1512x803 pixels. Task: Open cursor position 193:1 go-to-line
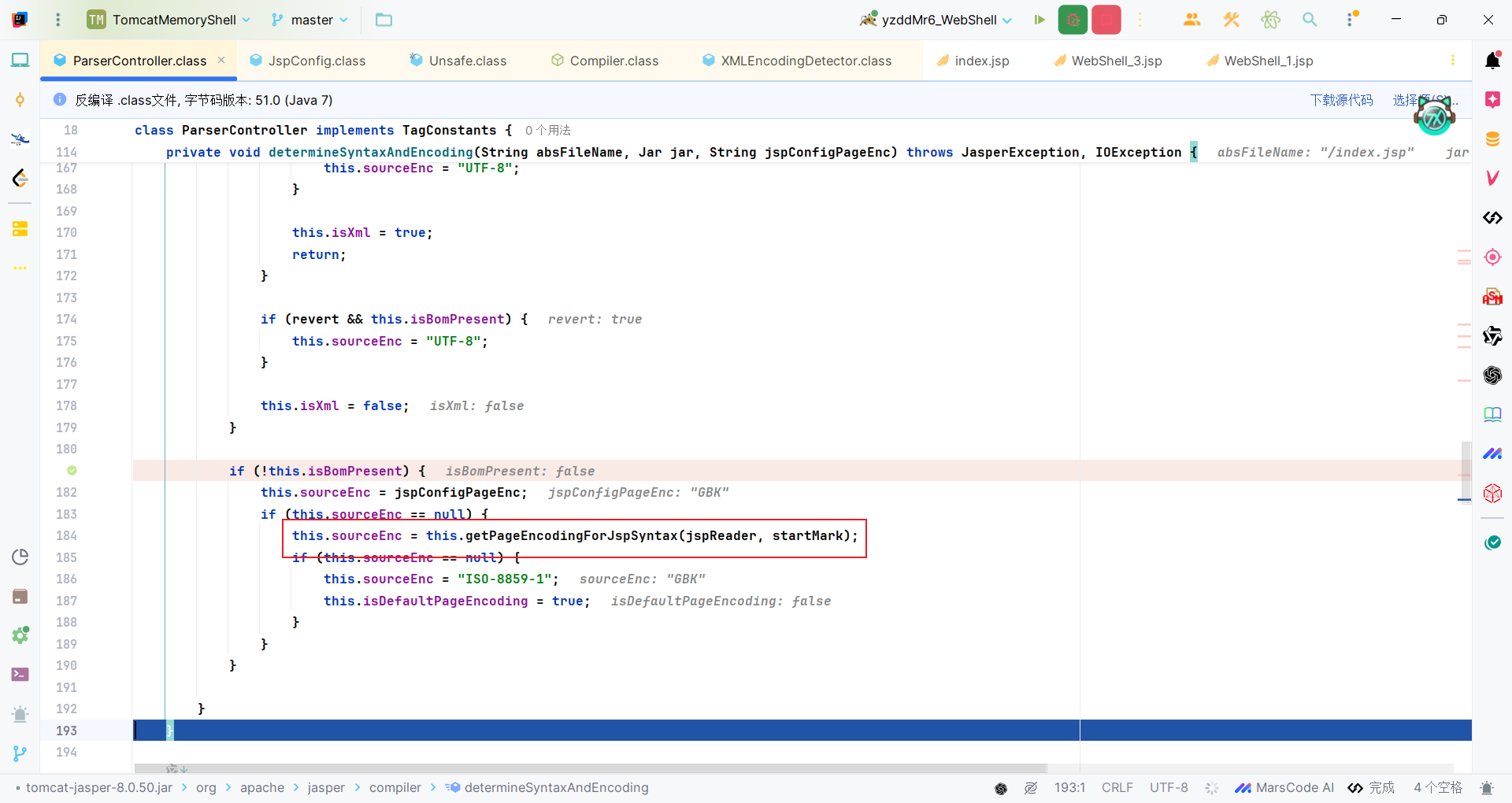coord(1069,788)
